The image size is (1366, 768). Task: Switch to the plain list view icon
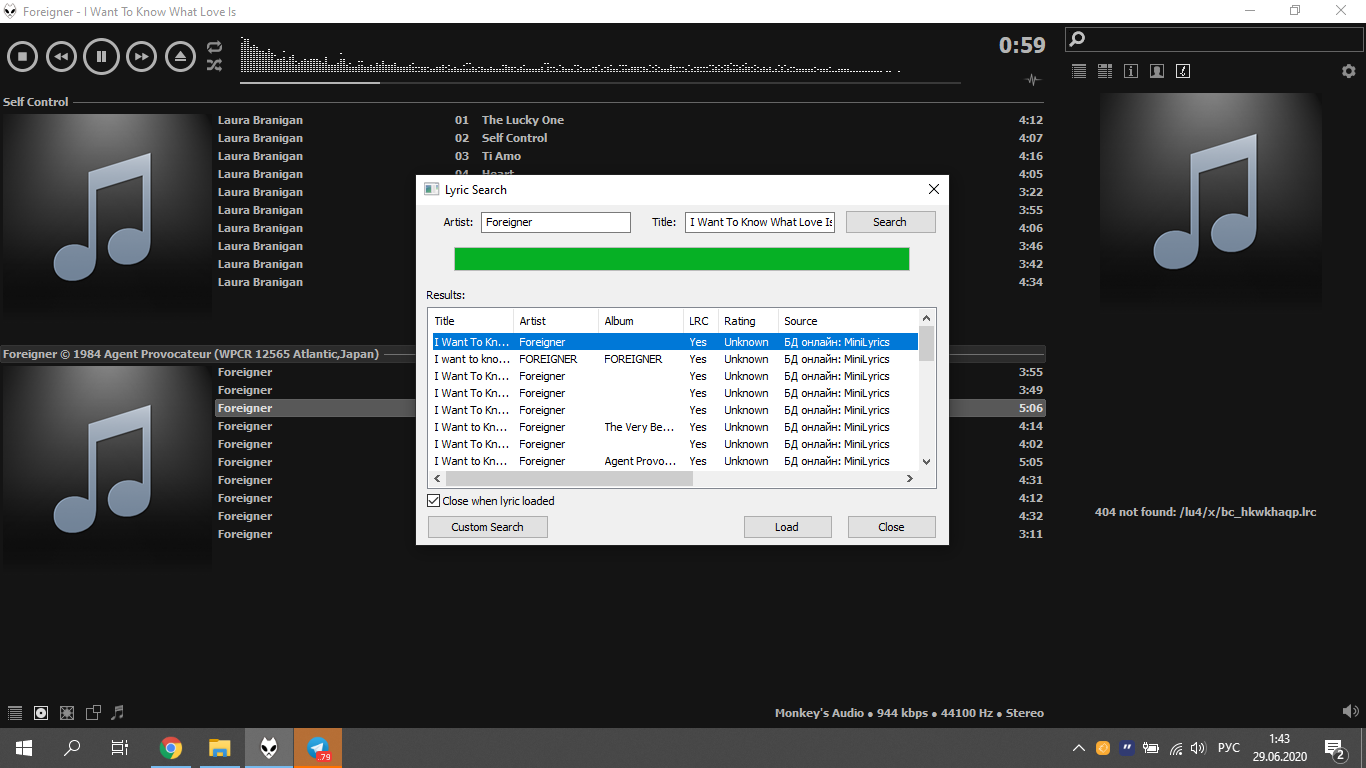click(1079, 71)
